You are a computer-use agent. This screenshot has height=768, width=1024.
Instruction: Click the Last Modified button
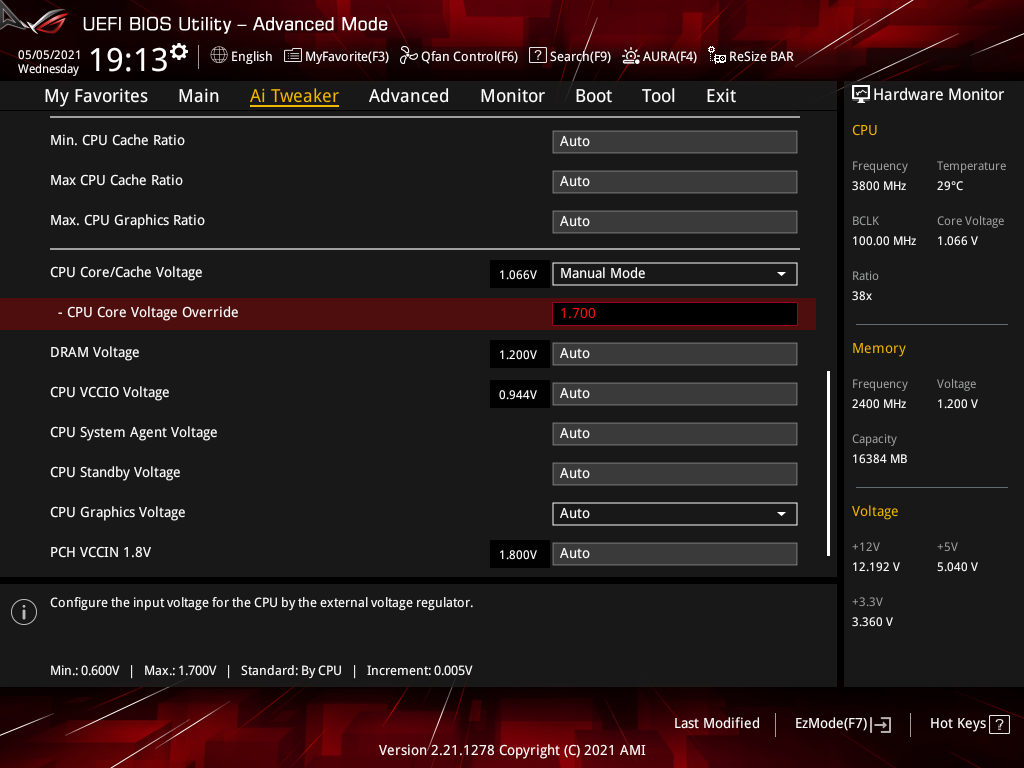tap(716, 723)
